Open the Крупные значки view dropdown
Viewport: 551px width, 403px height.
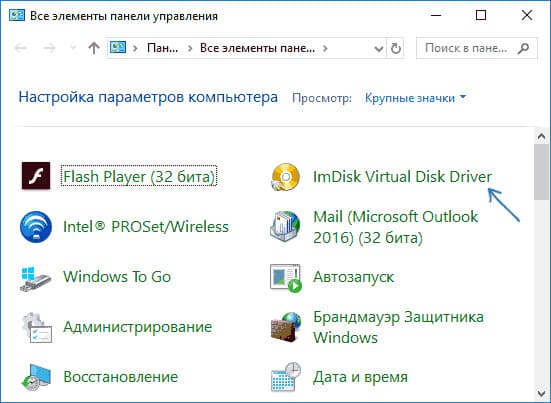pyautogui.click(x=415, y=98)
